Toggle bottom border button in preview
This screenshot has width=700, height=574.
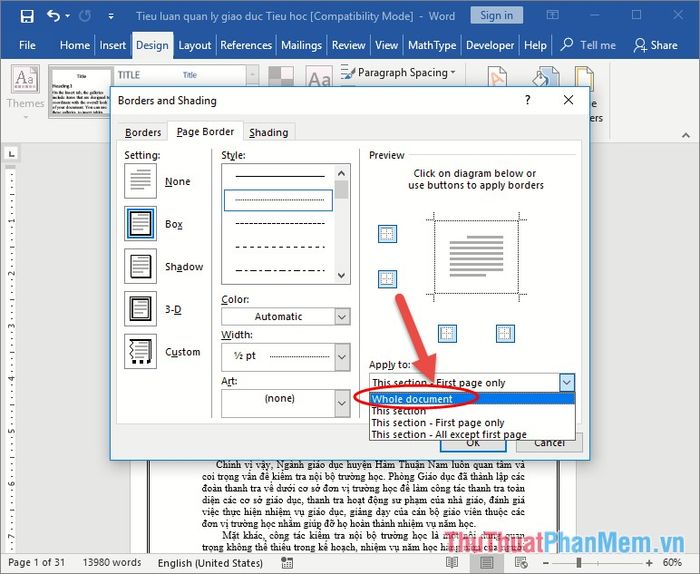388,279
